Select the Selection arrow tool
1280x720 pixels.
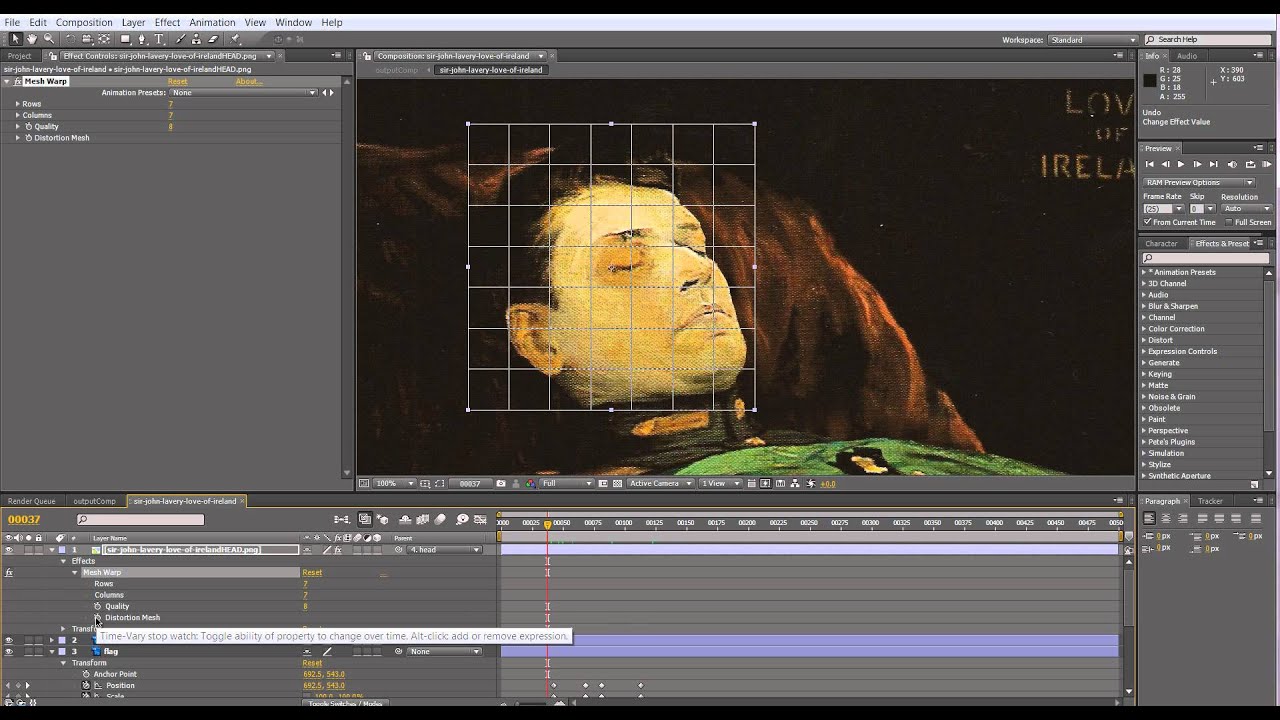[x=15, y=39]
